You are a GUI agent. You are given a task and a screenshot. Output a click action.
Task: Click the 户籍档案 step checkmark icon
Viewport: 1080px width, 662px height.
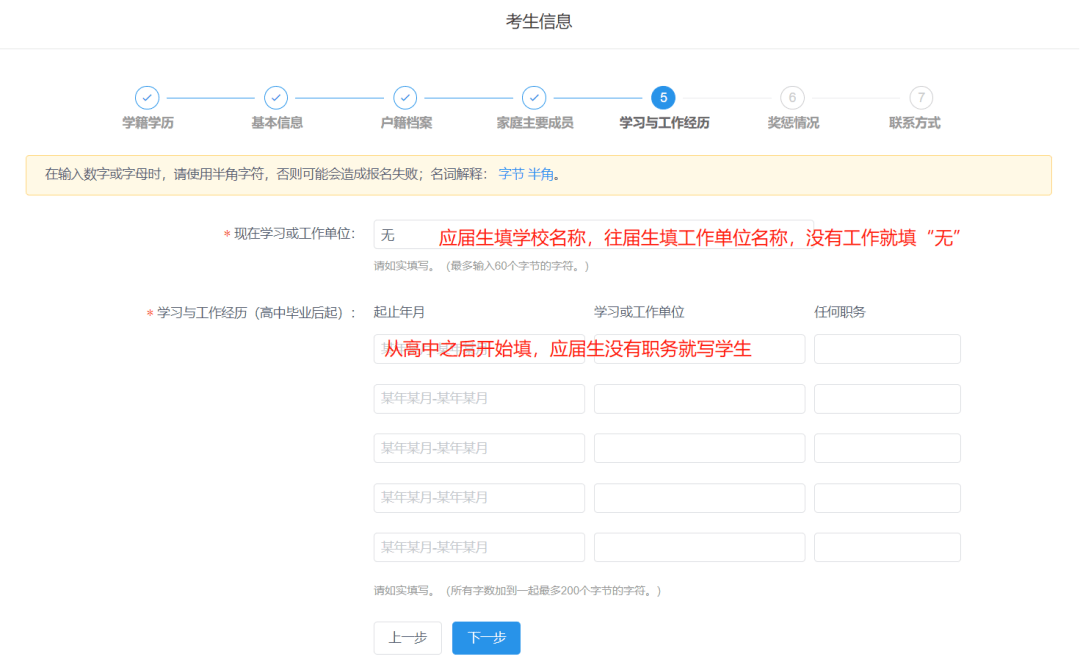[405, 98]
